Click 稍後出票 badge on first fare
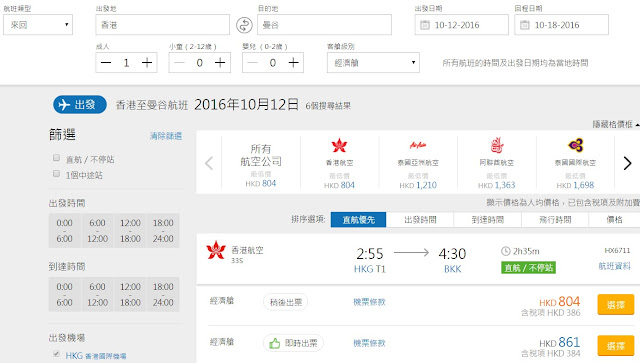 [286, 302]
